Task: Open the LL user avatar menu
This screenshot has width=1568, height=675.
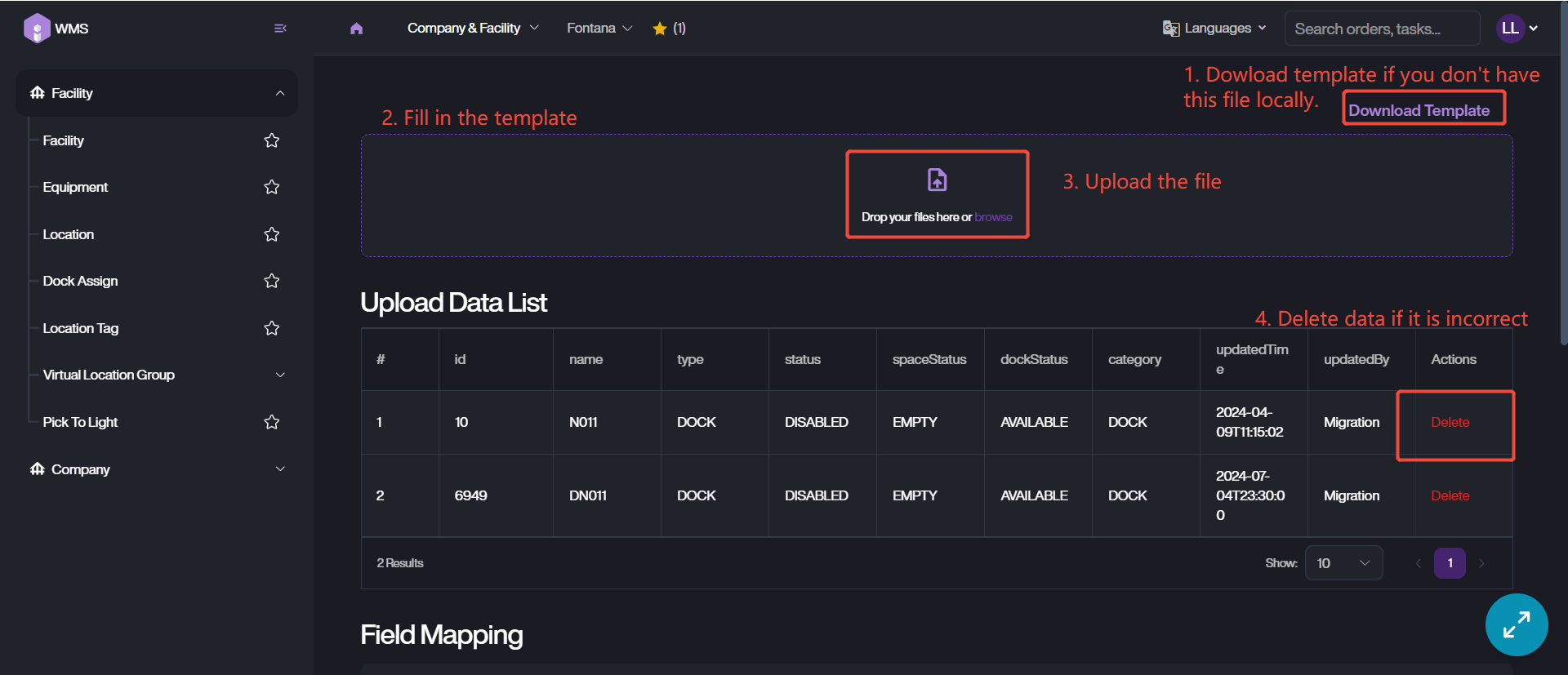Action: pos(1517,29)
